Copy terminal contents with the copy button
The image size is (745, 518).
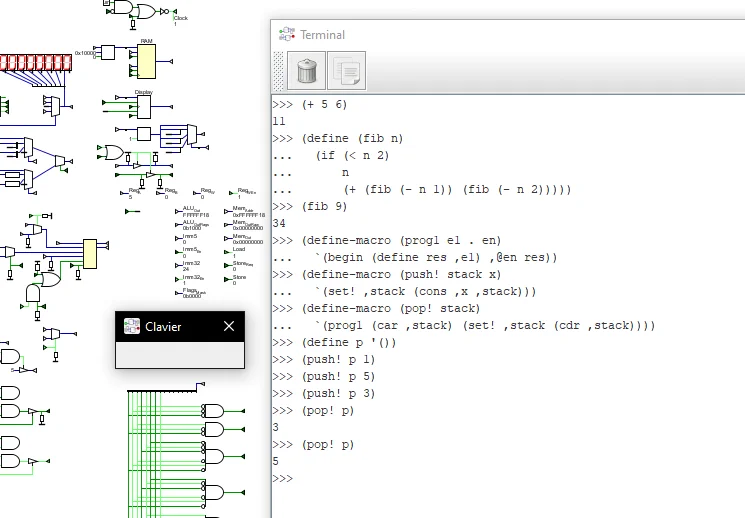347,71
